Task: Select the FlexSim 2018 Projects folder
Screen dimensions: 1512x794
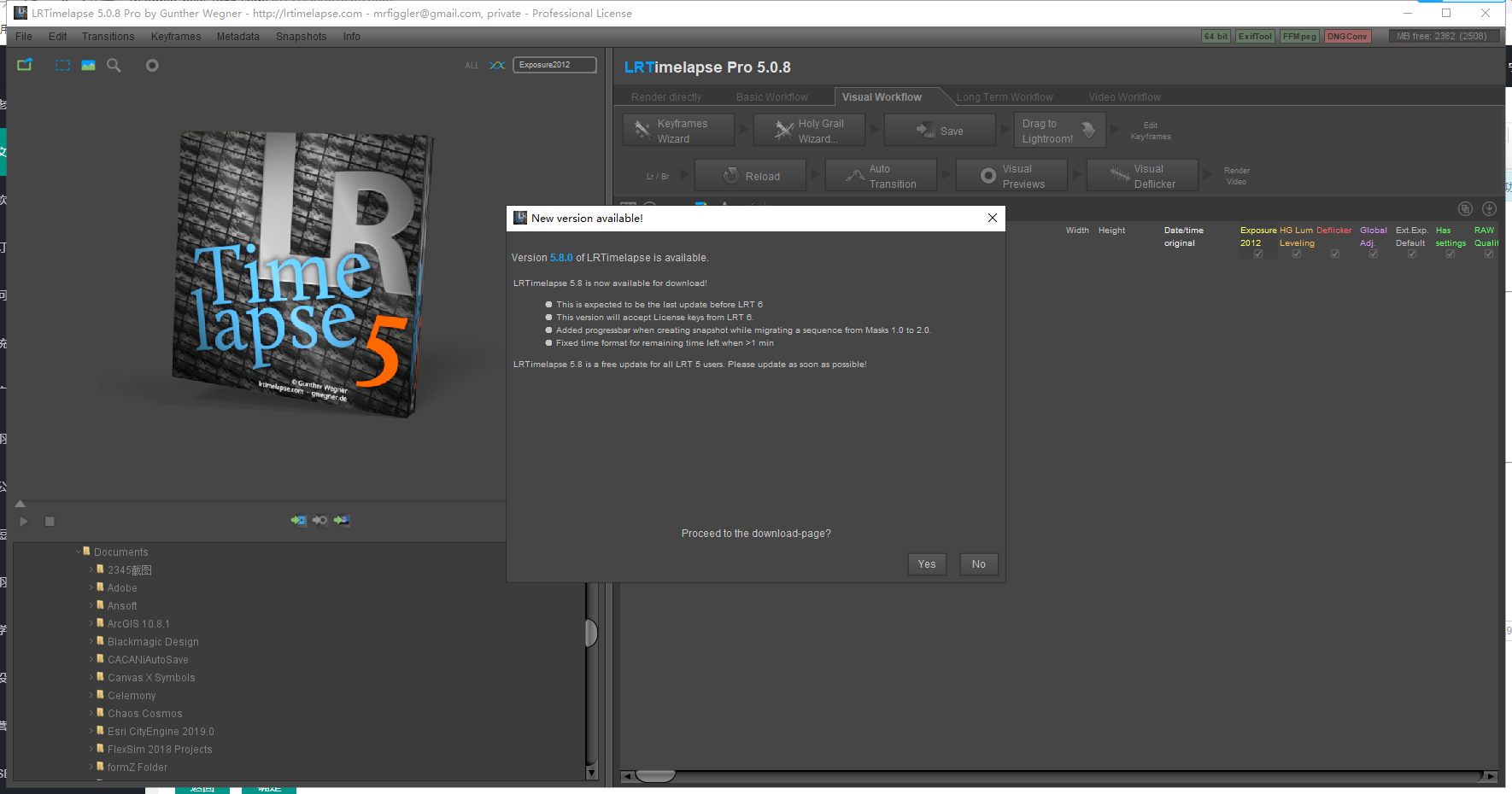Action: (x=160, y=750)
